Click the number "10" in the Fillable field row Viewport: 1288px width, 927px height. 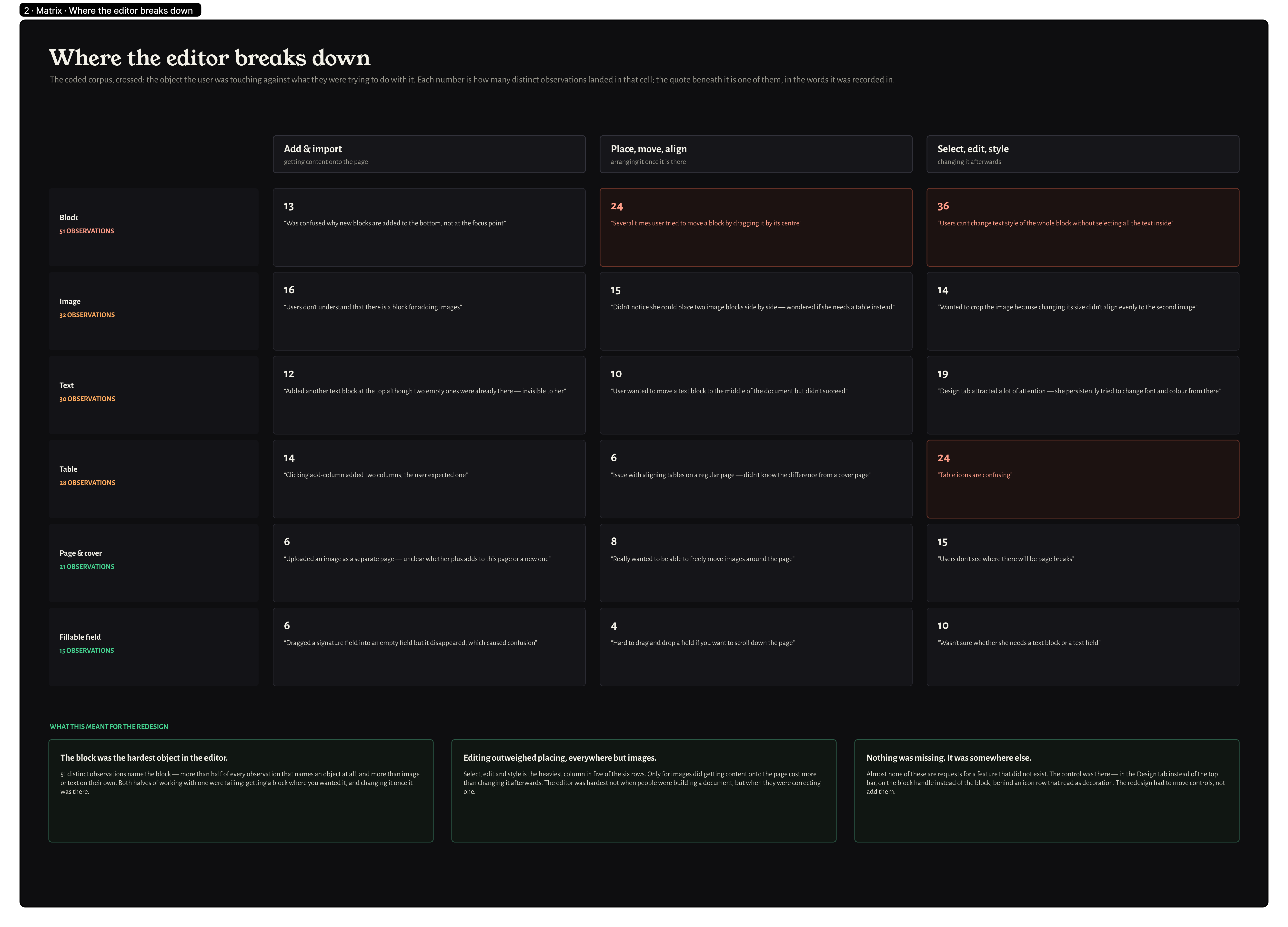pos(943,626)
